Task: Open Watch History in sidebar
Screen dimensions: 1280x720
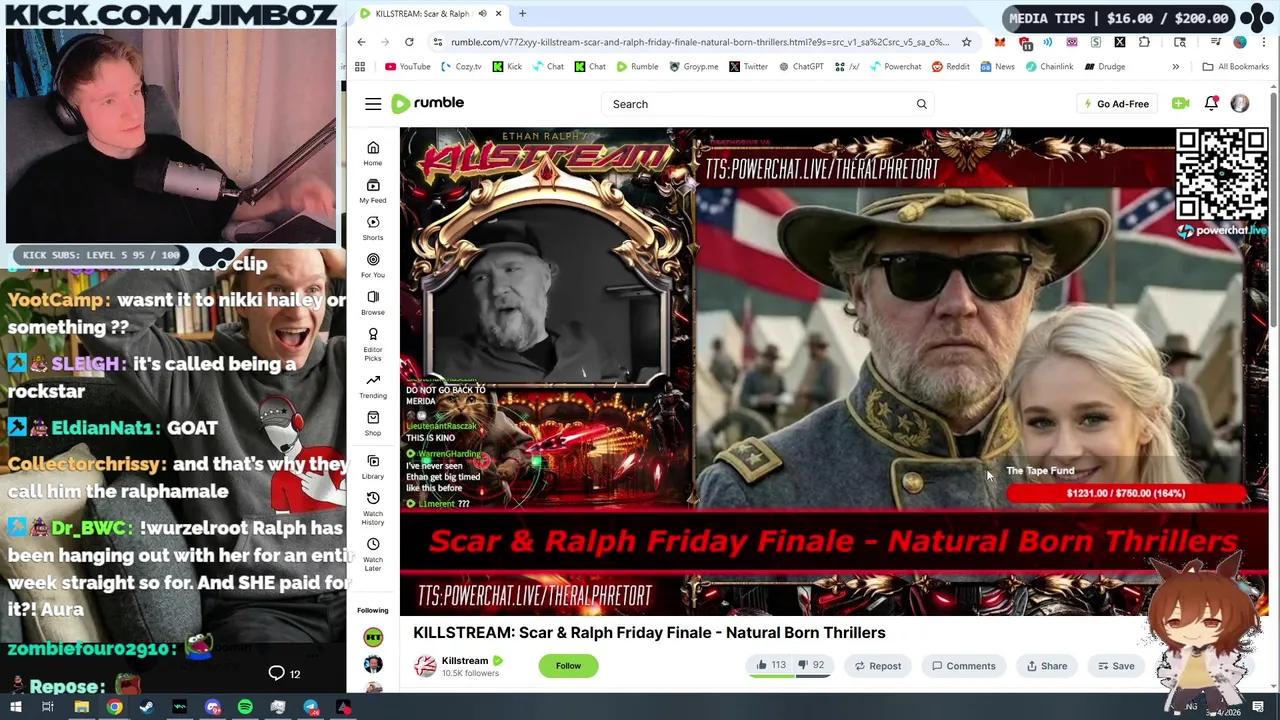Action: click(373, 509)
